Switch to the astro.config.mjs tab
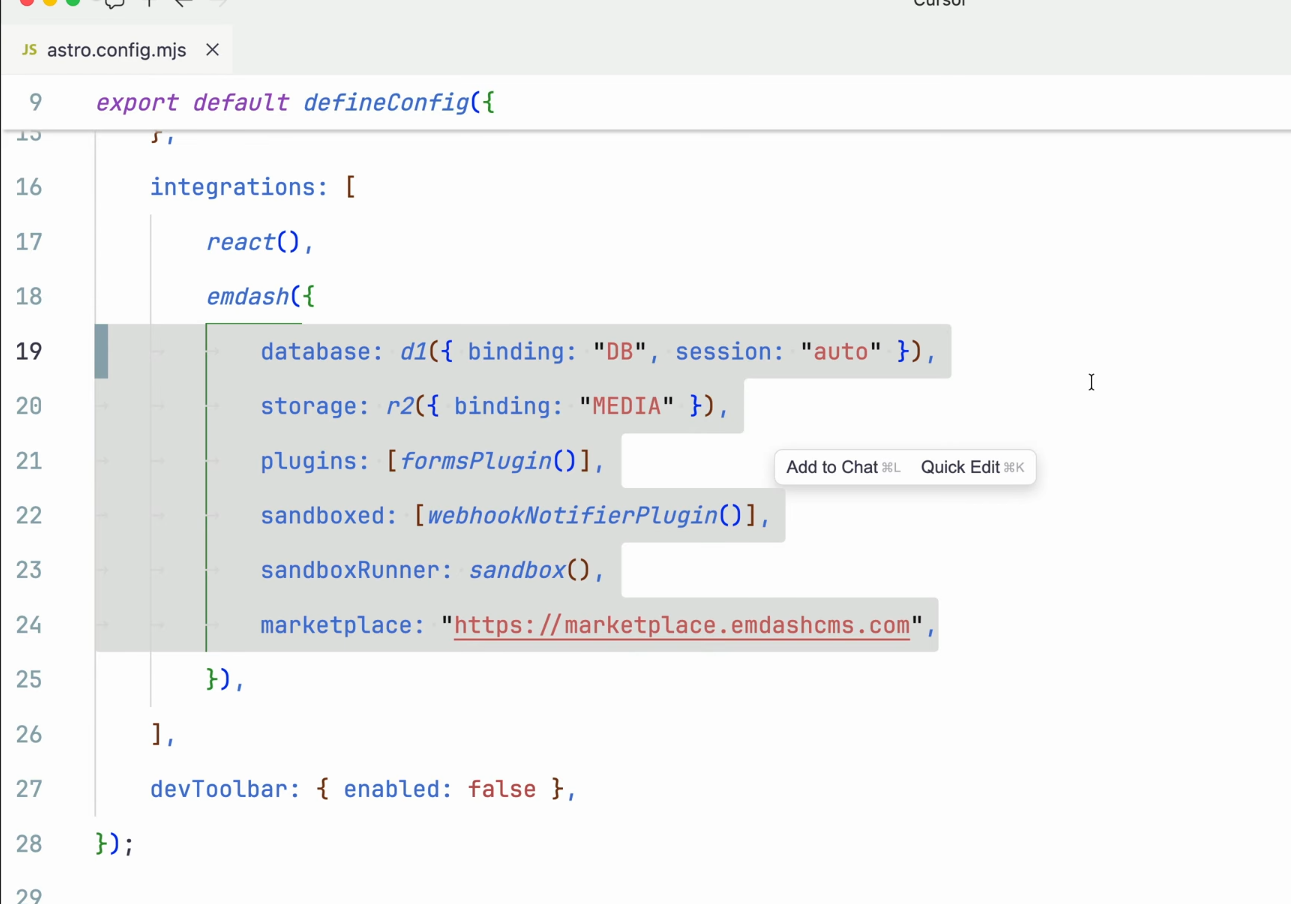 (116, 49)
